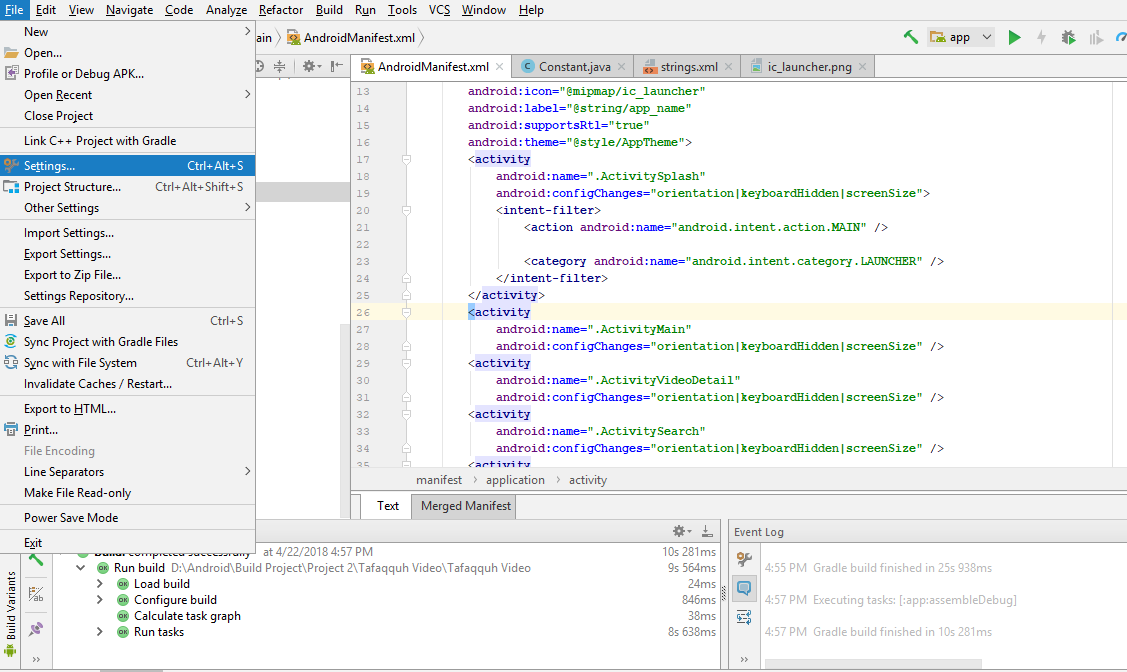
Task: Choose Export to Zip File...
Action: click(x=127, y=275)
